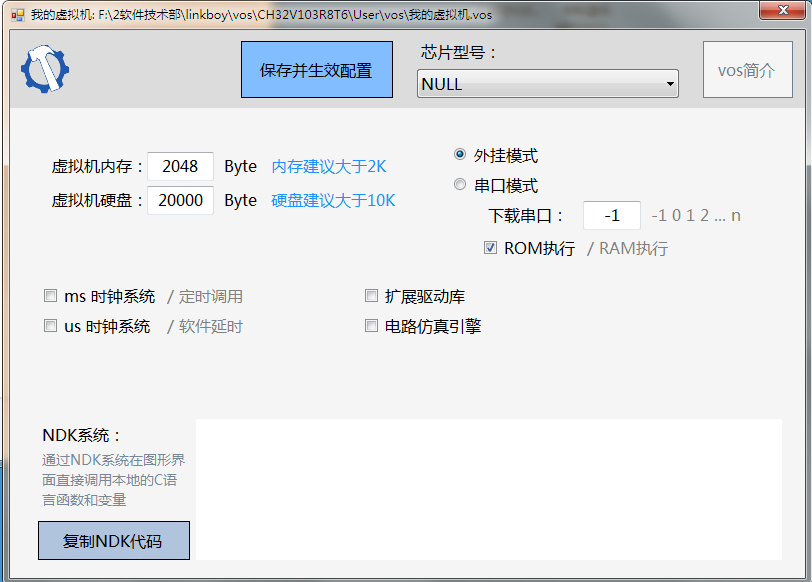Select the 外挂模式 radio button

click(459, 154)
